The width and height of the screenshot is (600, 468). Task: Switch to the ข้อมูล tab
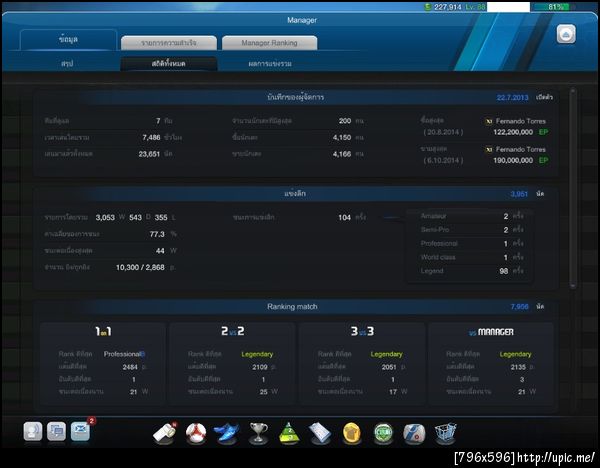(x=68, y=39)
